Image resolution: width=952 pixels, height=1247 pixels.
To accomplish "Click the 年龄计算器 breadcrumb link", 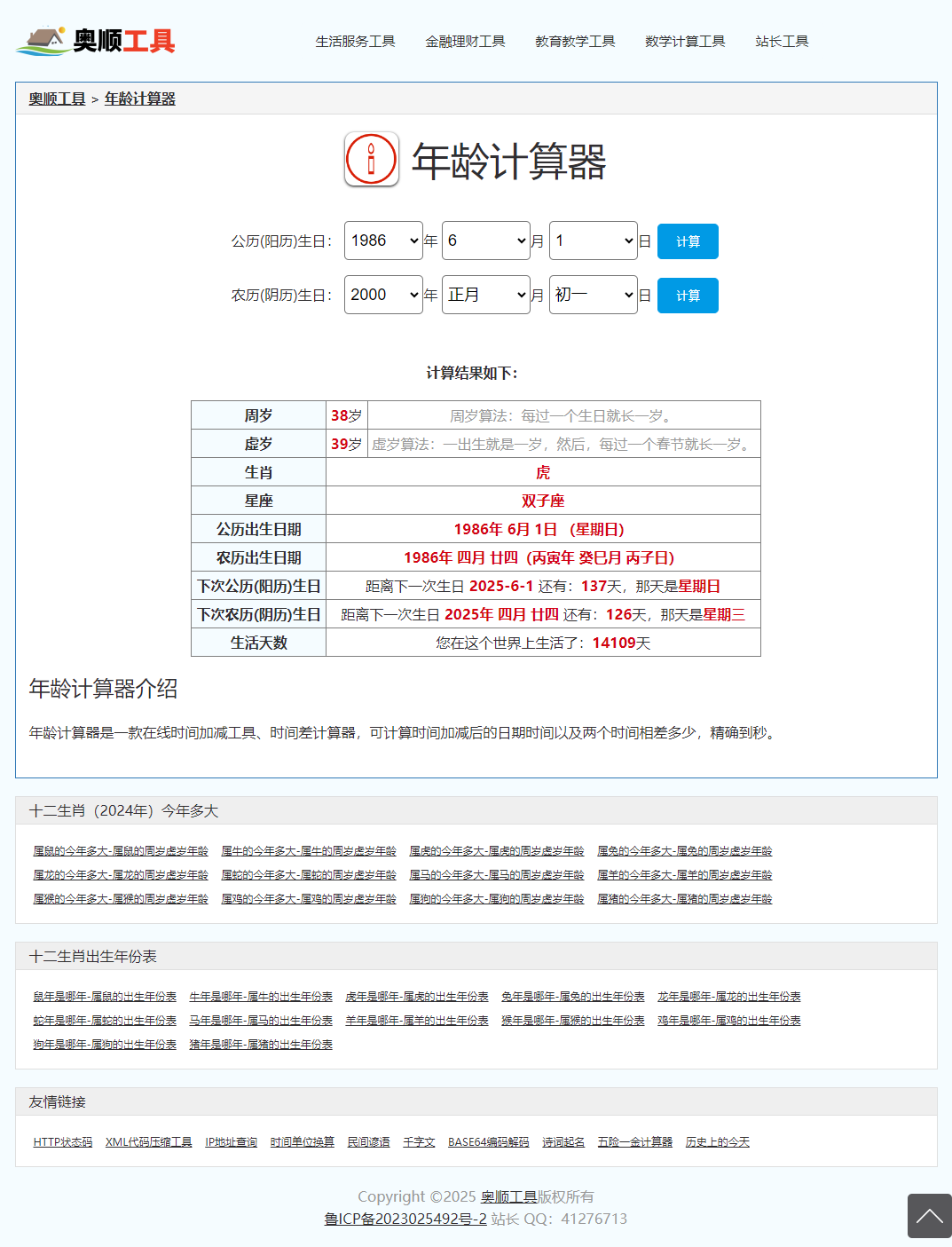I will coord(140,99).
